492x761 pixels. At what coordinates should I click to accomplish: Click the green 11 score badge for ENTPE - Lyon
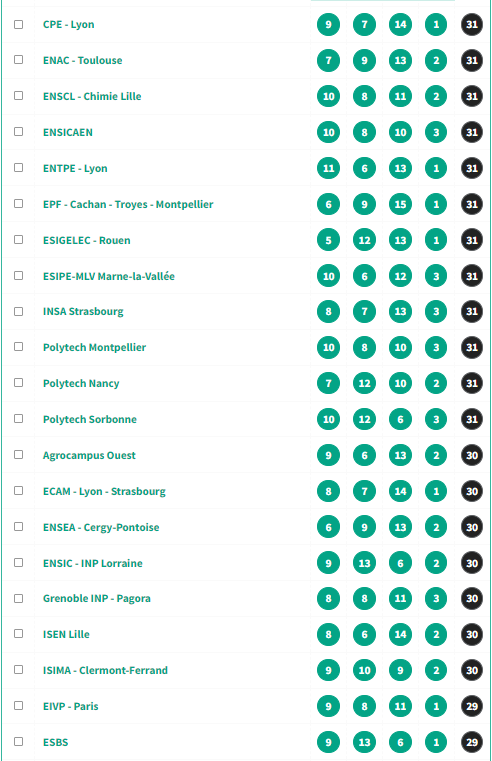click(x=328, y=168)
